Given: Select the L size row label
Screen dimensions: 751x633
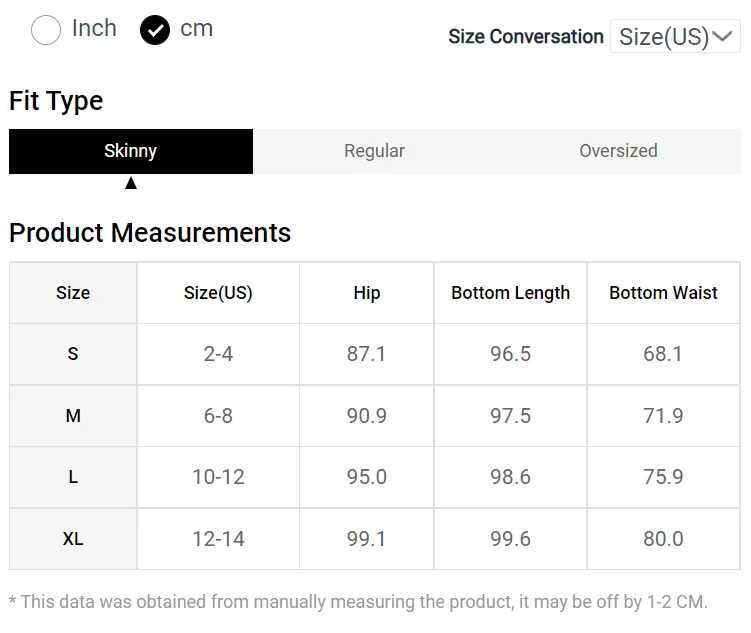Looking at the screenshot, I should coord(73,477).
